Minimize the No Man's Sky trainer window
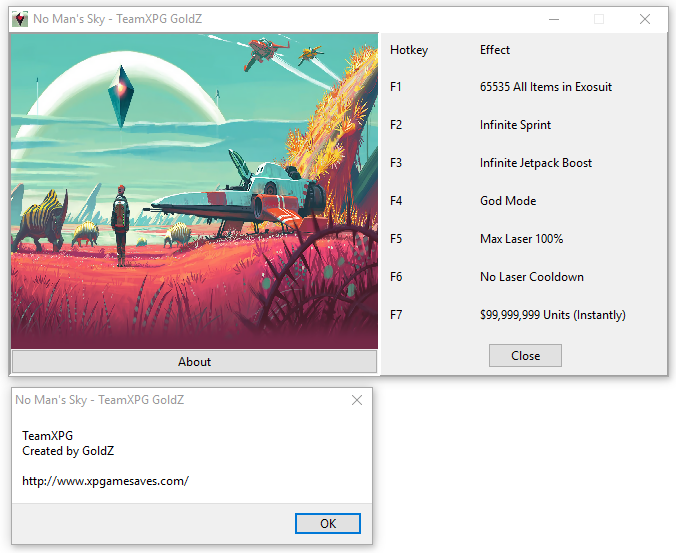This screenshot has width=676, height=553. click(x=553, y=19)
